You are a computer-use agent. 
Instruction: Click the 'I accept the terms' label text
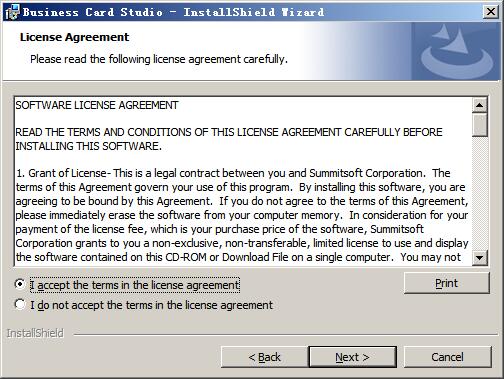[135, 285]
